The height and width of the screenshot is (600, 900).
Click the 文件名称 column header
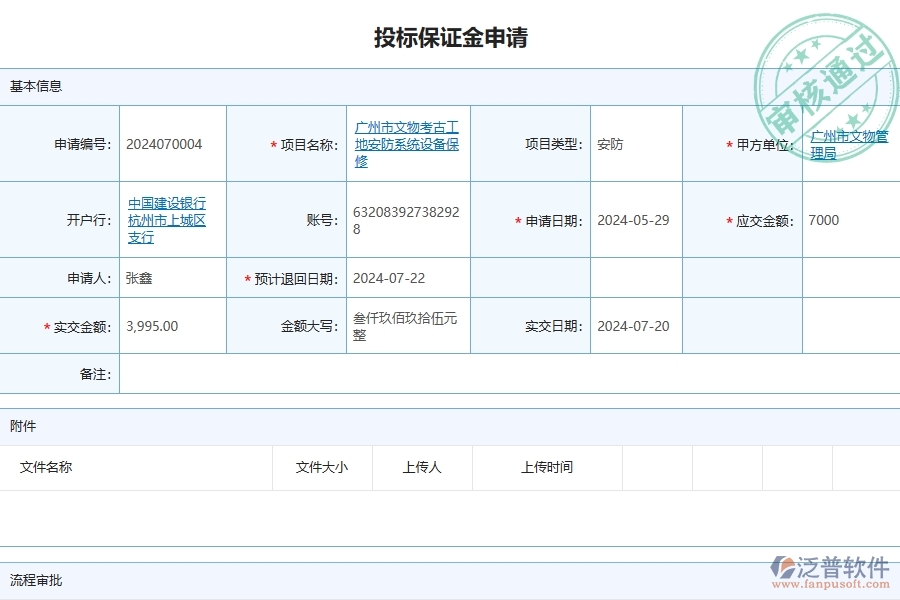[x=48, y=467]
